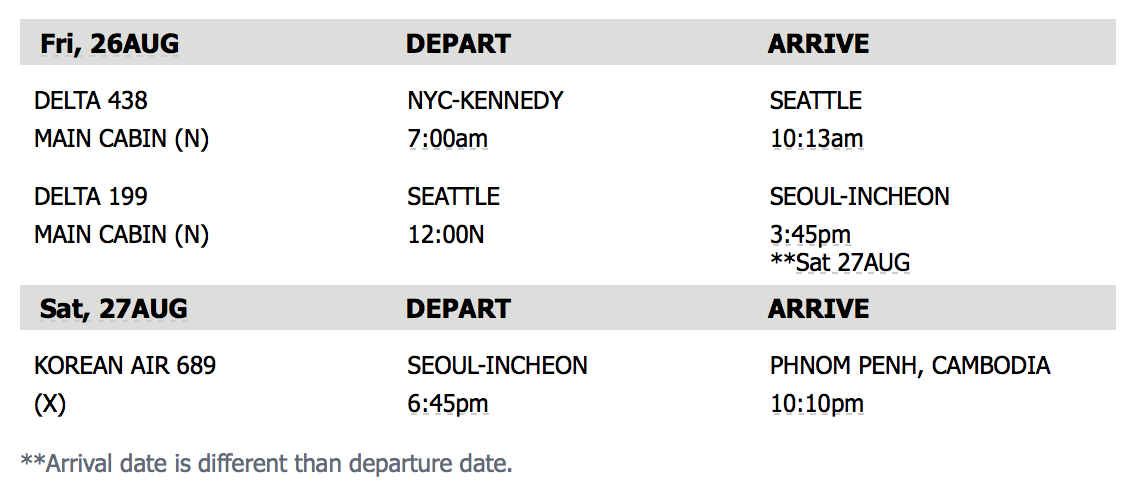Select KOREAN AIR 689 flight text
The height and width of the screenshot is (488, 1130).
coord(125,365)
